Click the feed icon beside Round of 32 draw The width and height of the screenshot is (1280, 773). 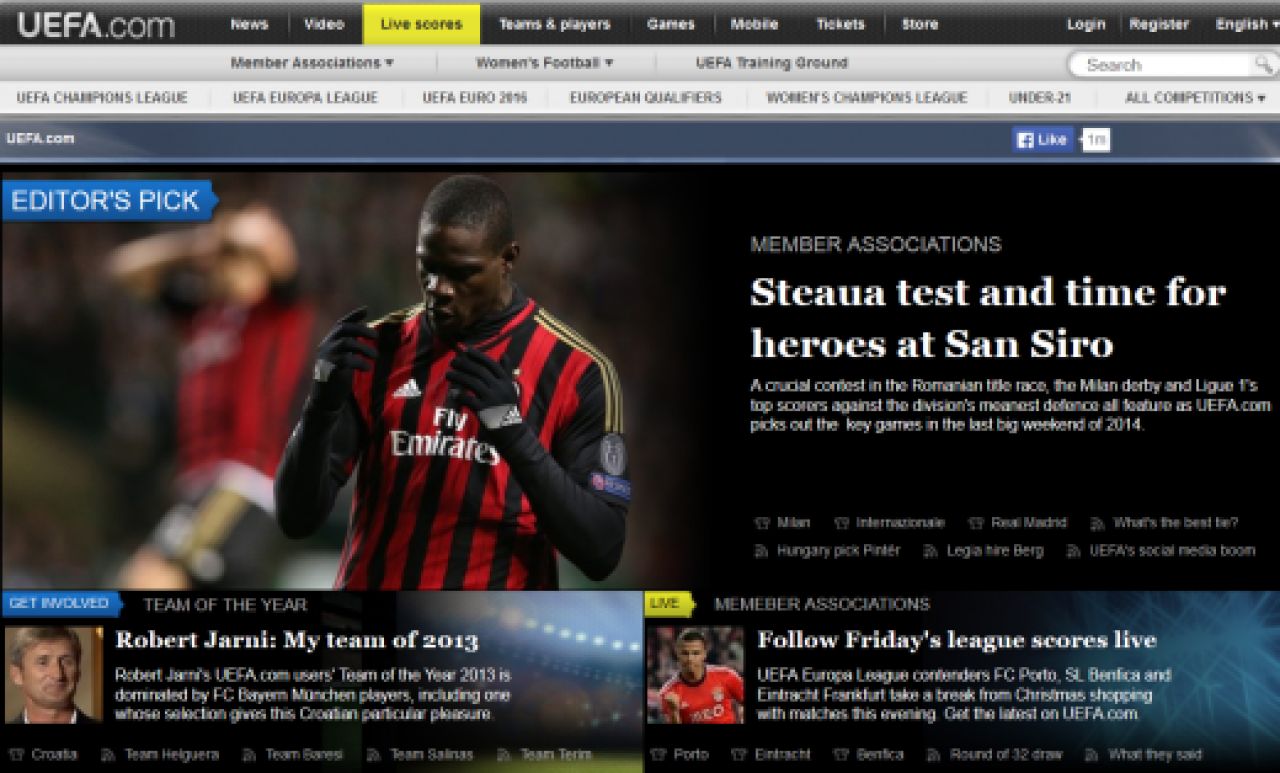pos(933,755)
